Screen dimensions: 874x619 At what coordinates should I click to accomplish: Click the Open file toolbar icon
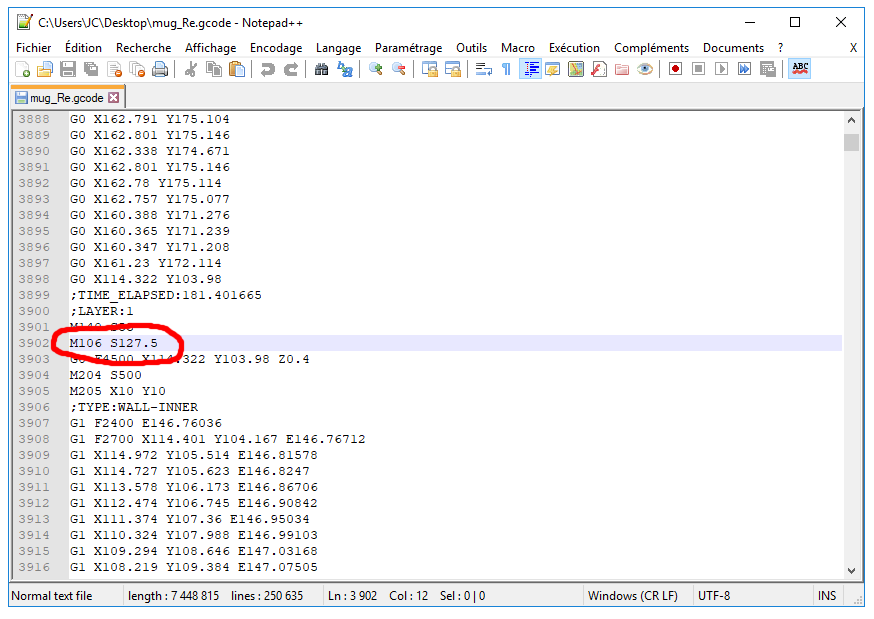45,69
